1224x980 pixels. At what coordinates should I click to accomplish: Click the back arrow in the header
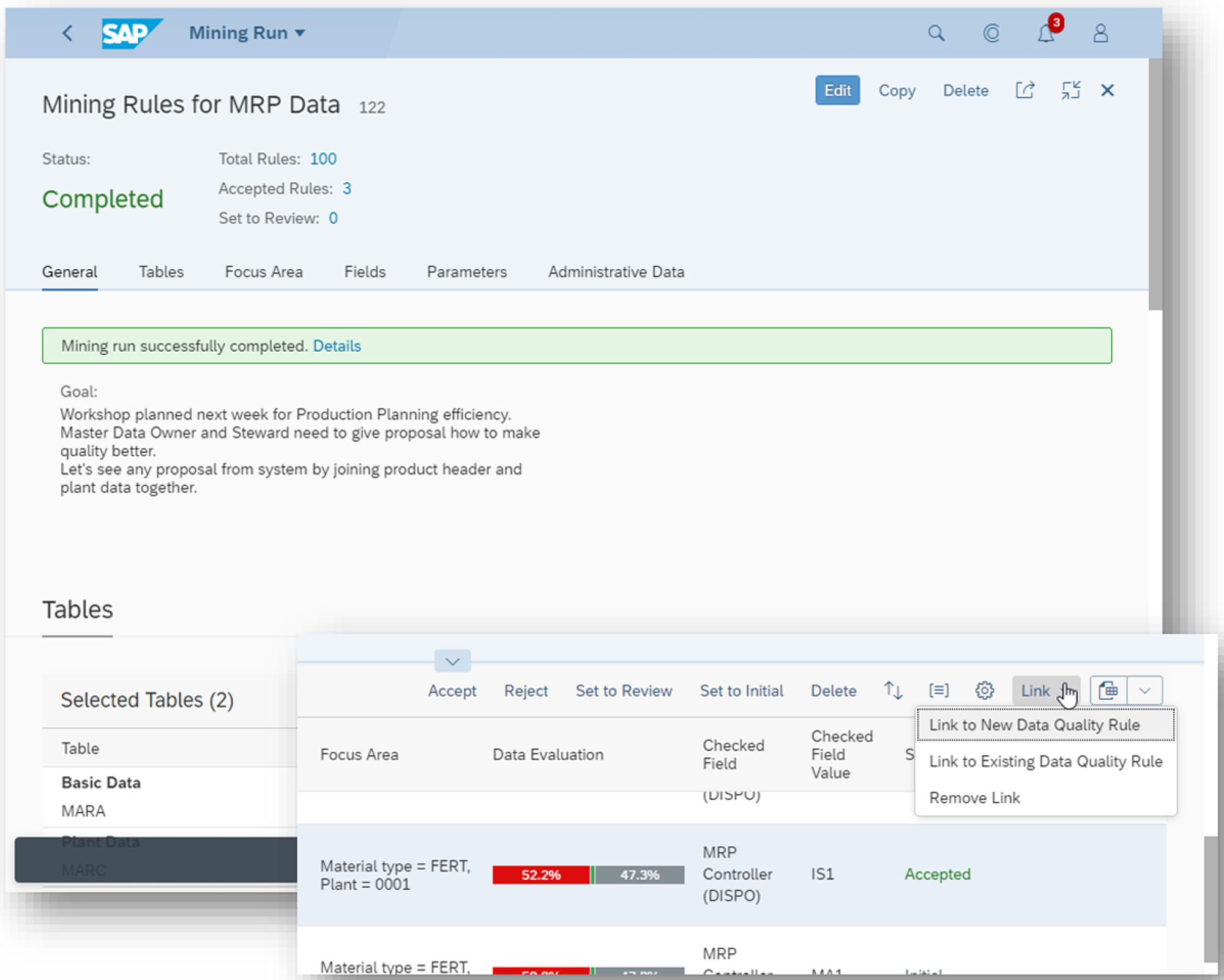(x=67, y=33)
